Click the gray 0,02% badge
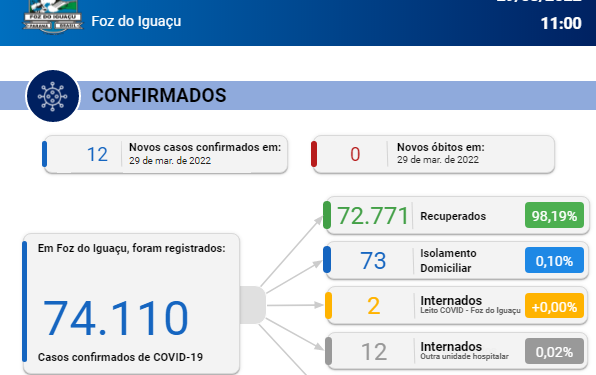Image resolution: width=596 pixels, height=375 pixels. pos(554,351)
